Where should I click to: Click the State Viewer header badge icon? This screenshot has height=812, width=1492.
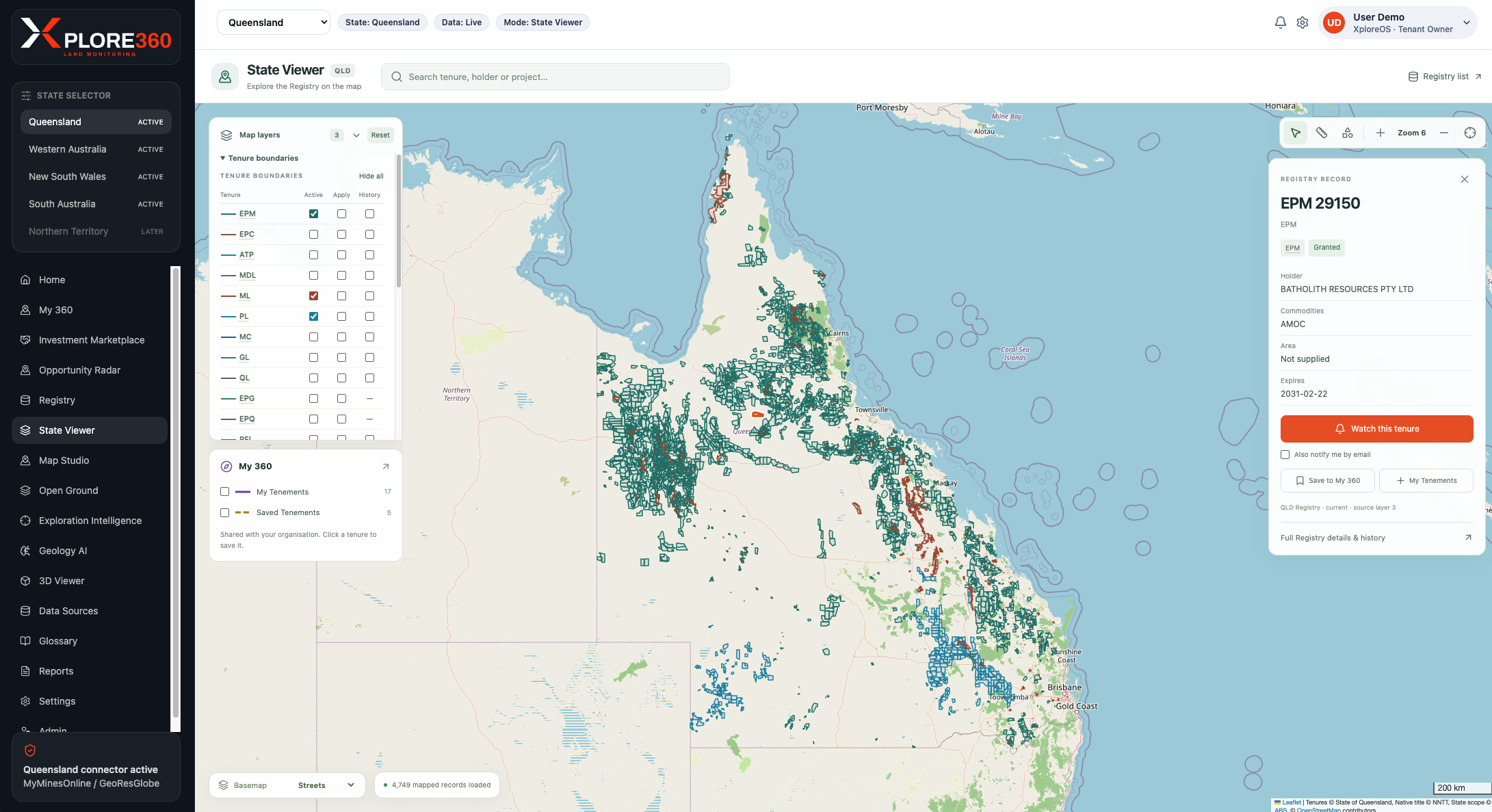click(225, 77)
